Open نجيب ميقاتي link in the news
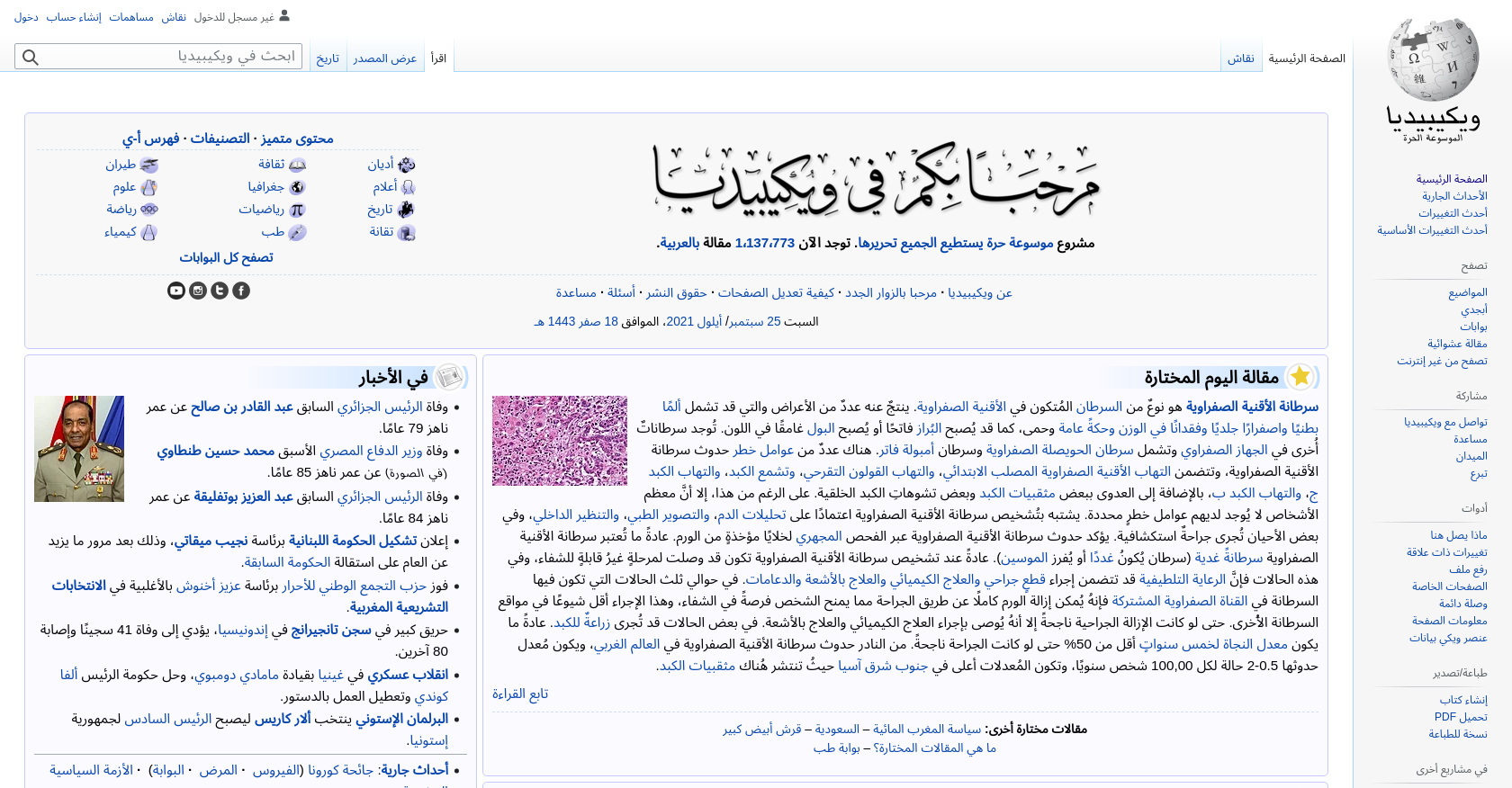 point(211,541)
